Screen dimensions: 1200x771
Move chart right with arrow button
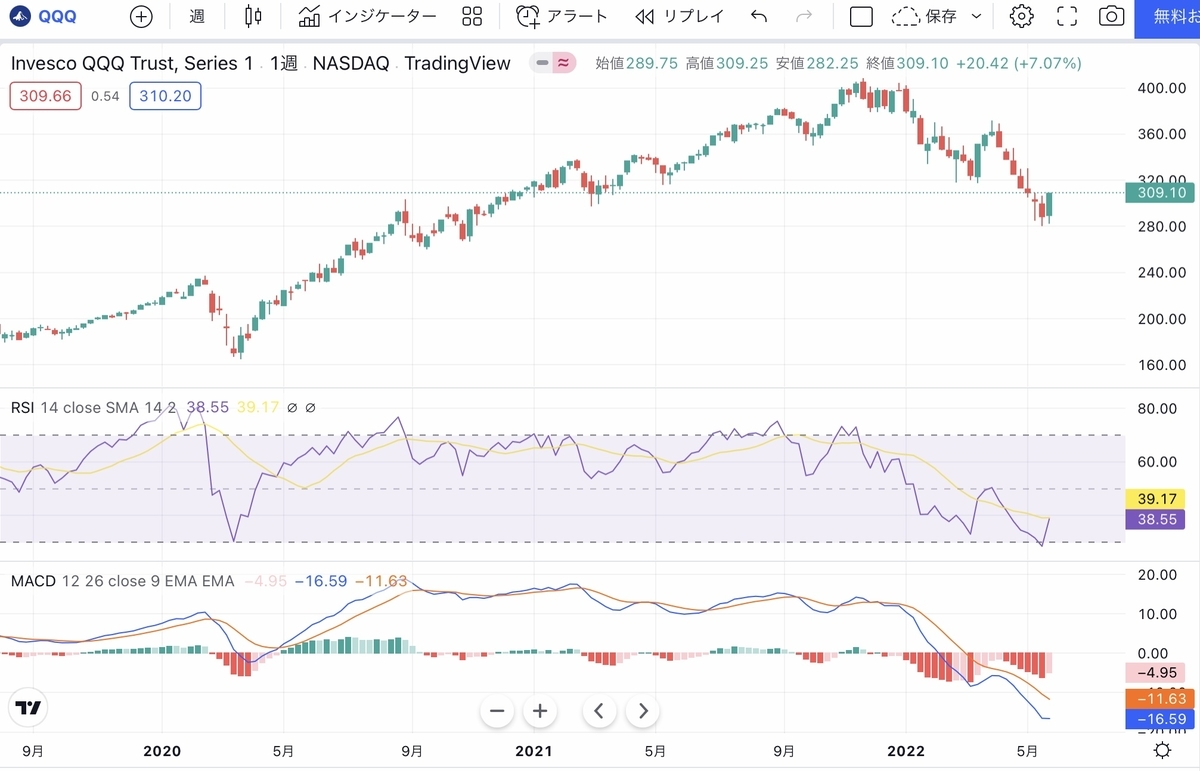click(643, 711)
